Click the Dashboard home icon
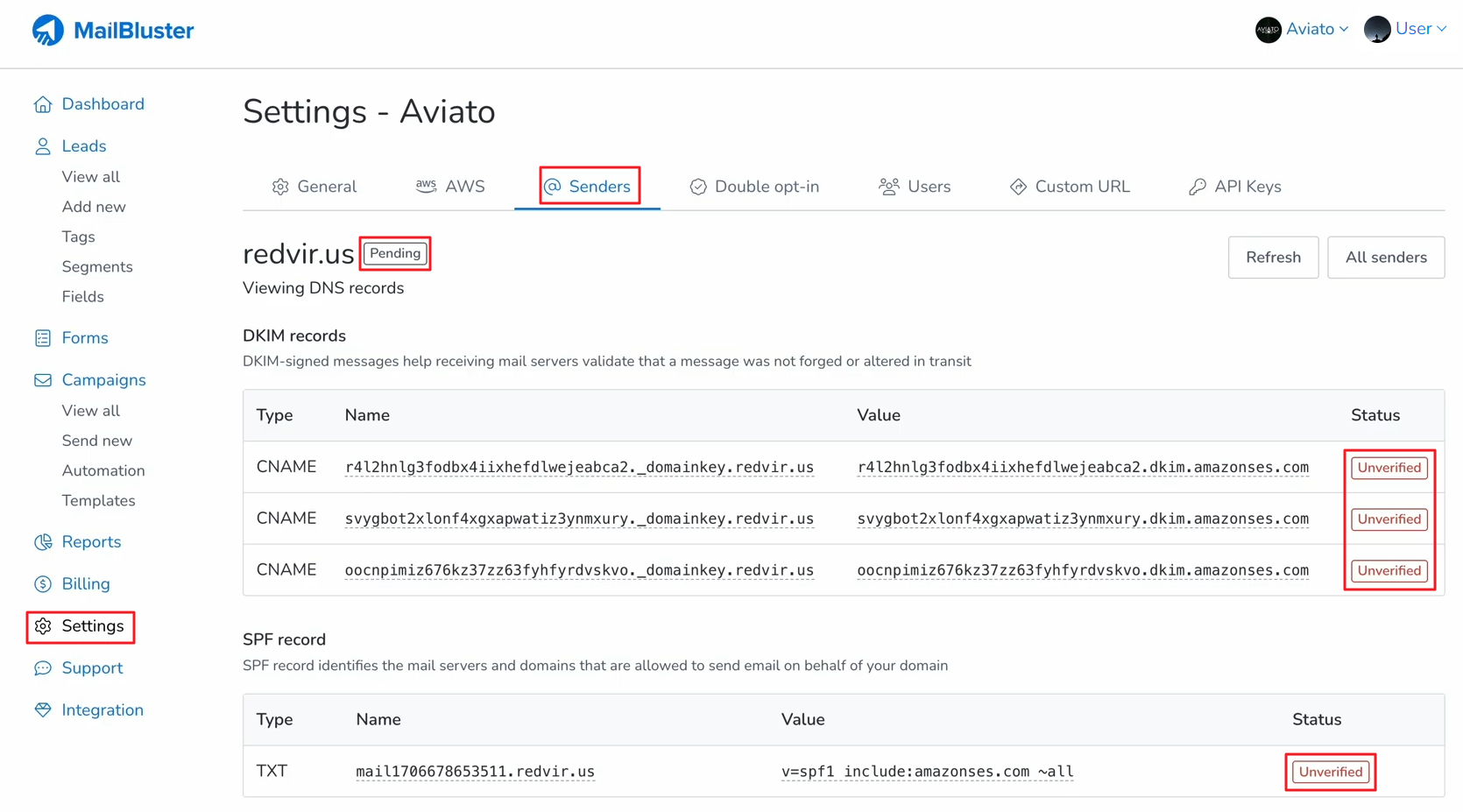1463x812 pixels. [x=43, y=105]
